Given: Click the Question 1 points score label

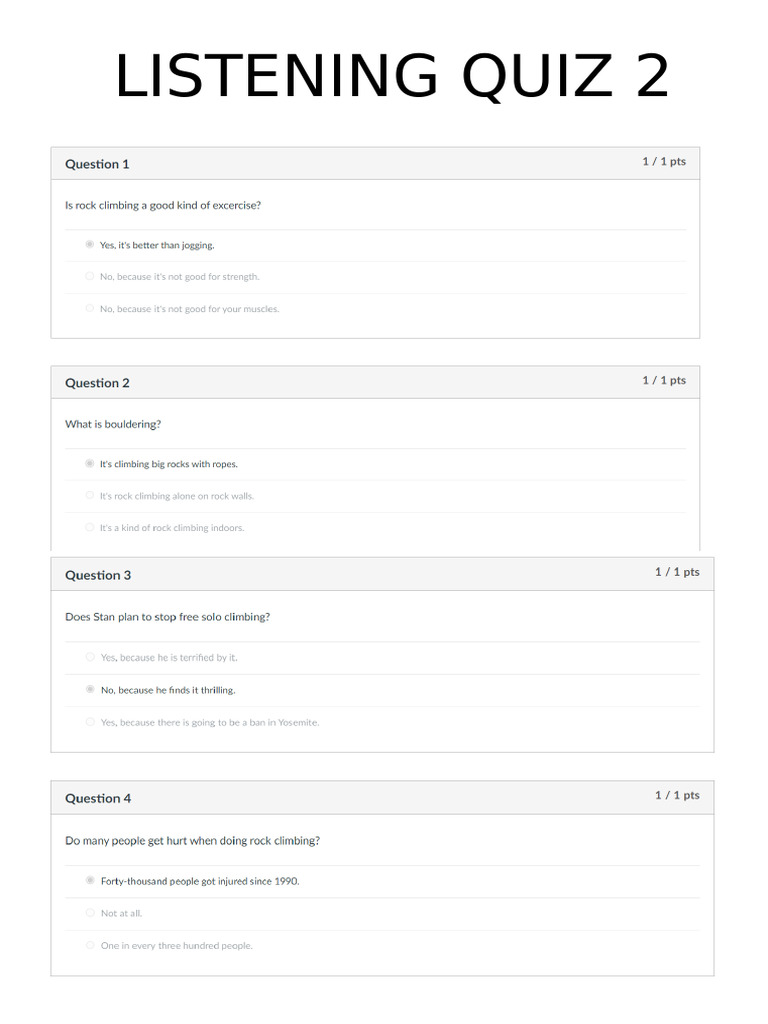Looking at the screenshot, I should click(x=664, y=161).
